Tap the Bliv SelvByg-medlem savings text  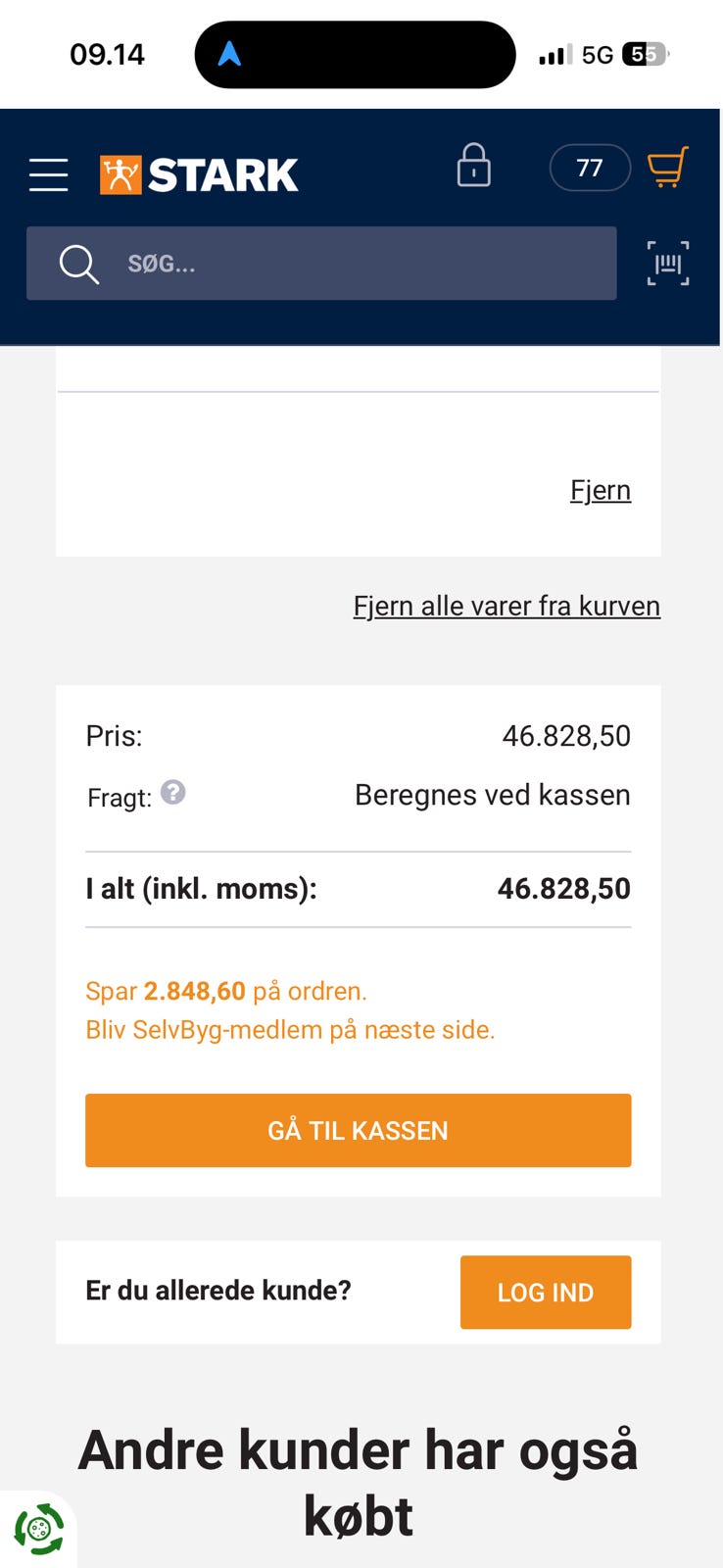290,1030
